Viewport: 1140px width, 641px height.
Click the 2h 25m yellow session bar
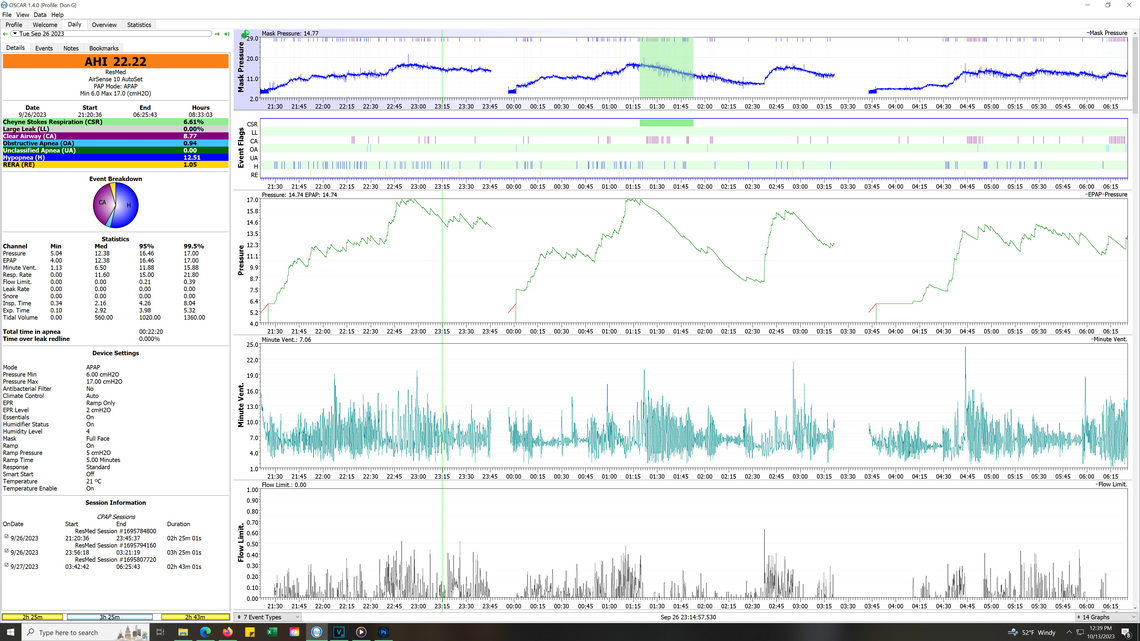33,617
